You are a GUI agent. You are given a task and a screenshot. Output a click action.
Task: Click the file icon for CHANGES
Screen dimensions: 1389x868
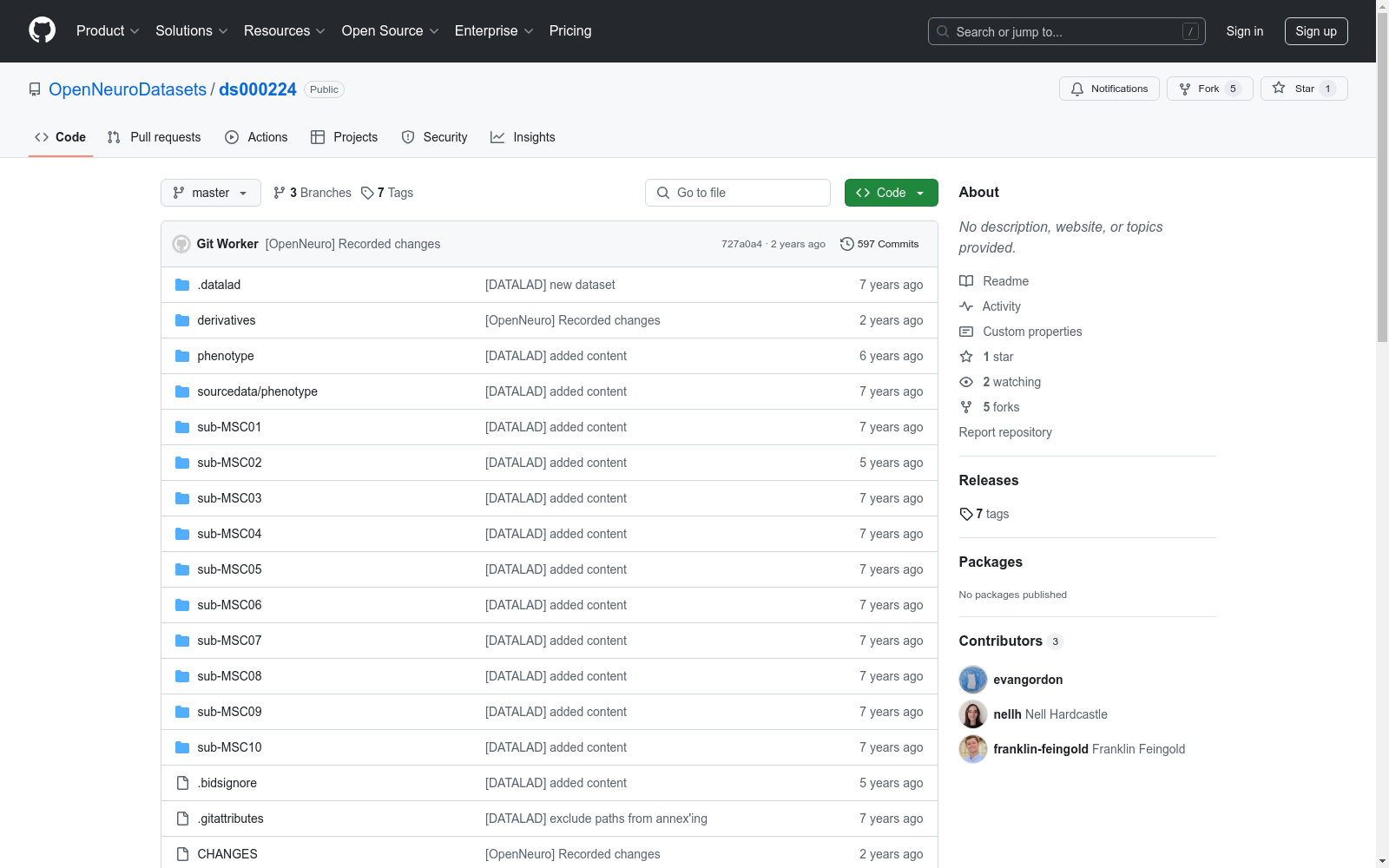(x=182, y=854)
